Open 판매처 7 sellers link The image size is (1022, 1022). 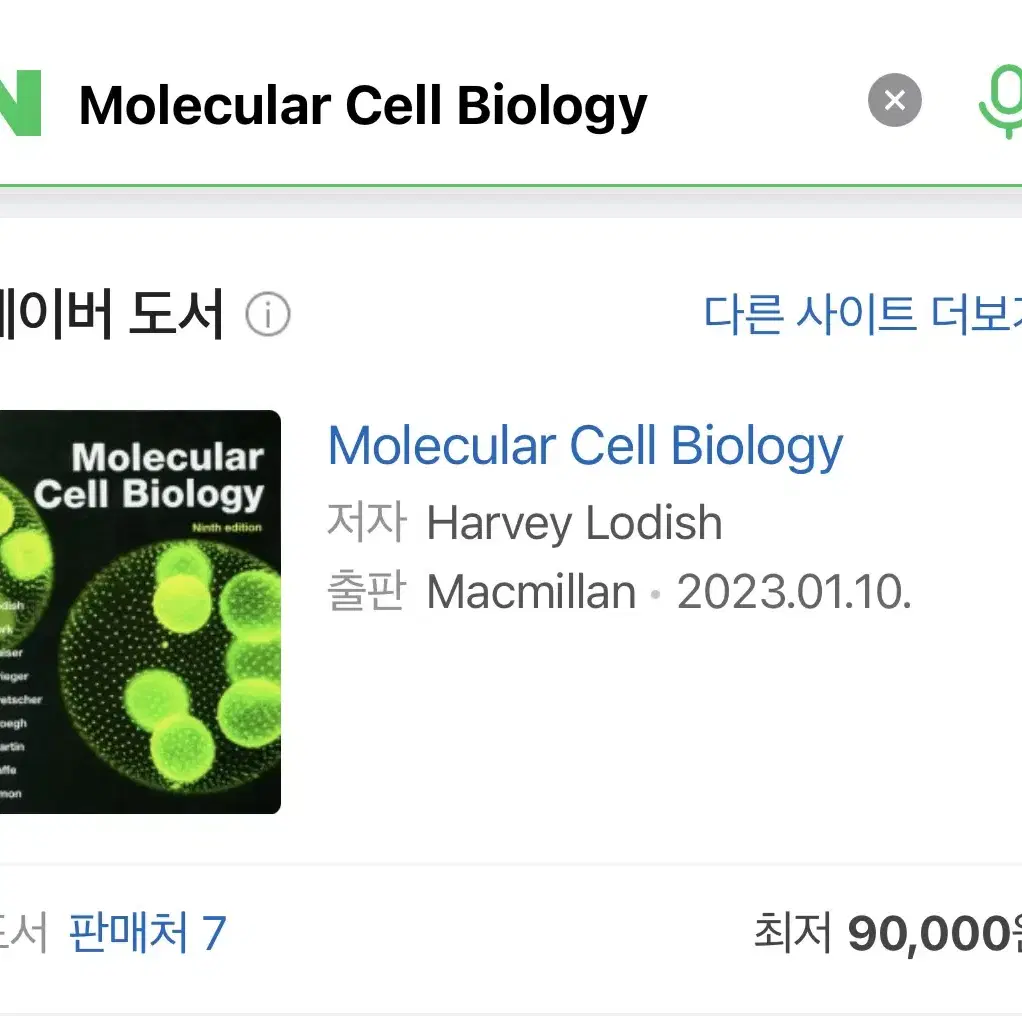point(148,933)
